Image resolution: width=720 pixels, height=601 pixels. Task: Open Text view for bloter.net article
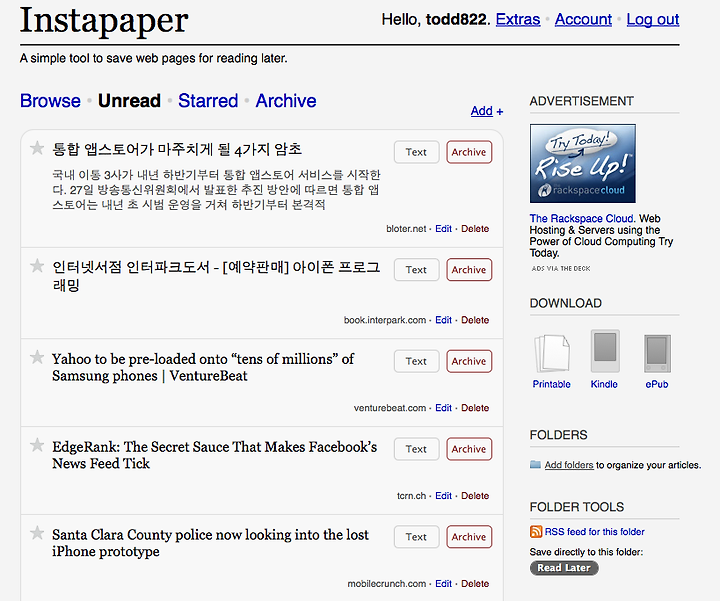point(416,152)
